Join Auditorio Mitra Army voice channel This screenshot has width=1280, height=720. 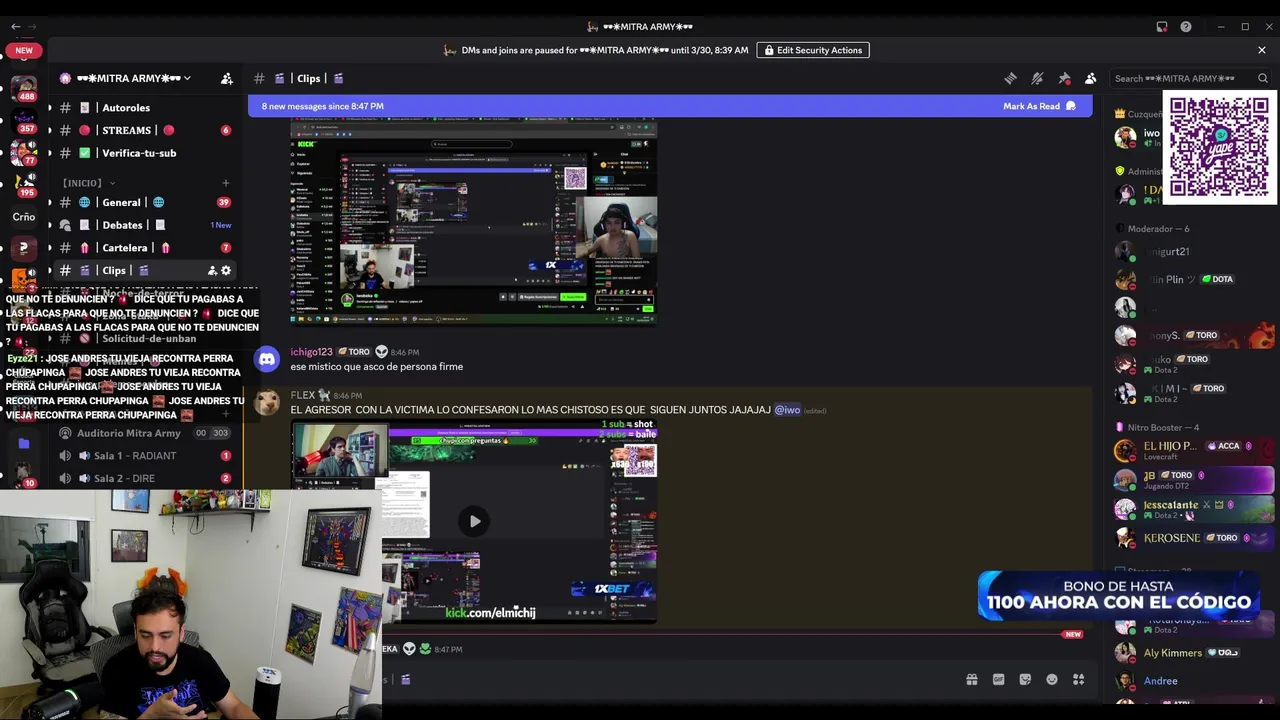point(145,433)
